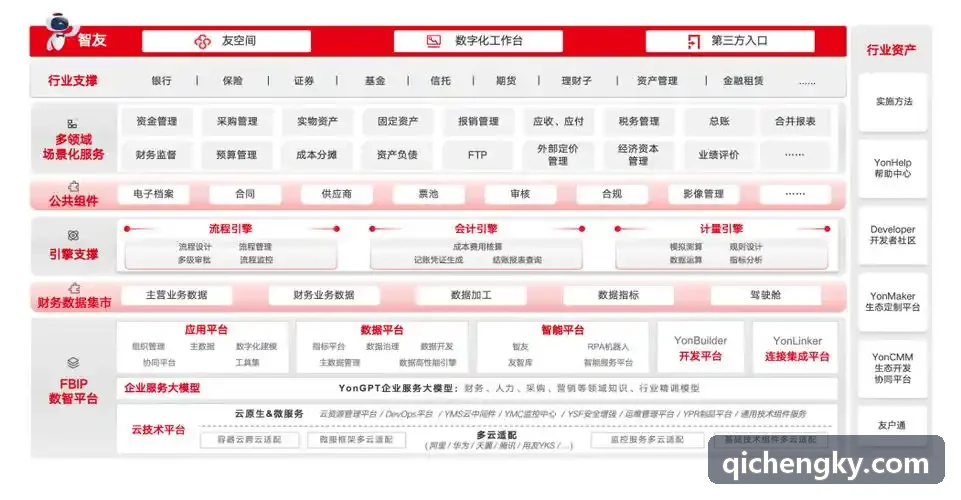Select 保险 in industry support row

tap(232, 80)
